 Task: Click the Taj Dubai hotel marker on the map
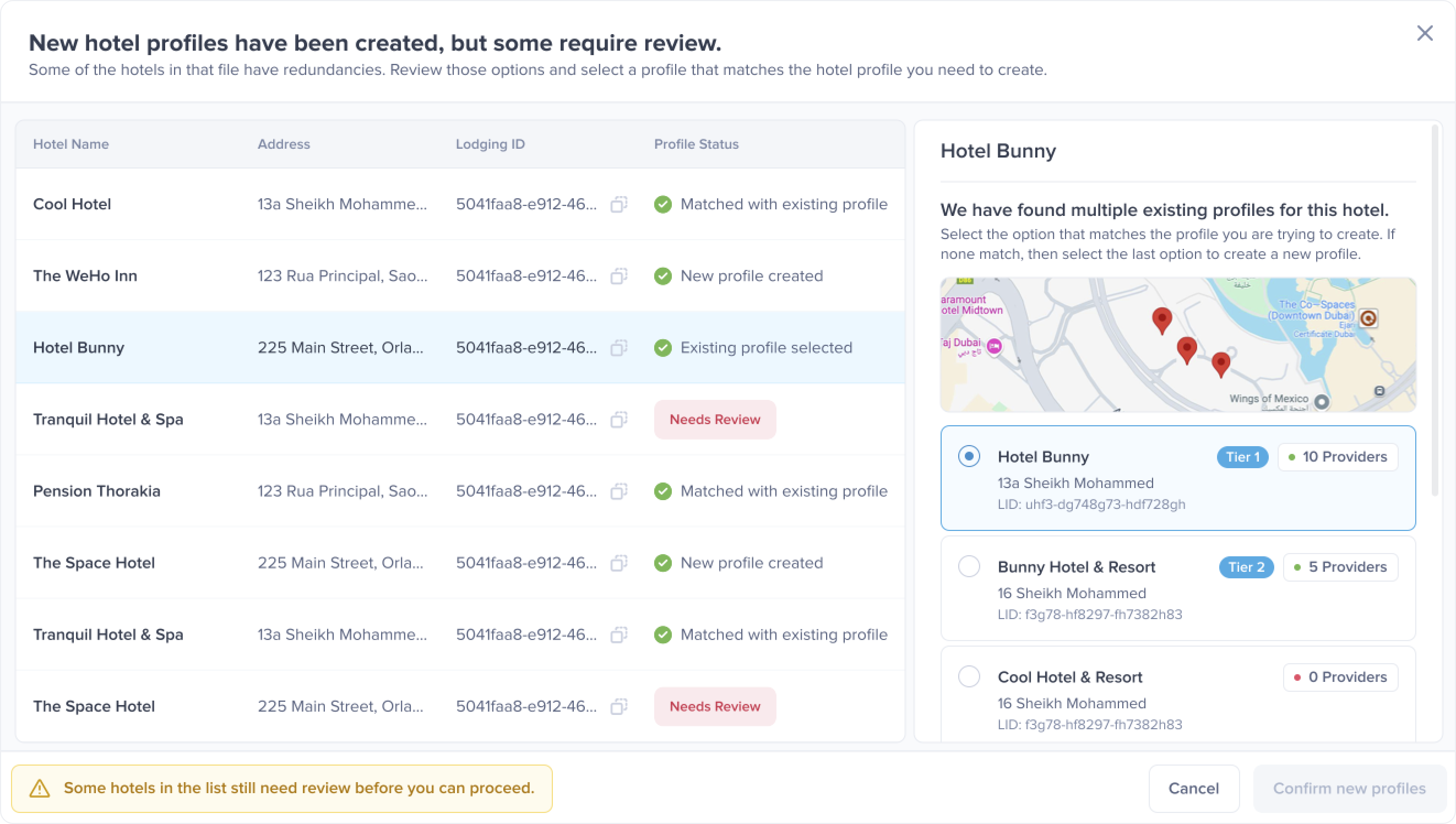click(994, 346)
